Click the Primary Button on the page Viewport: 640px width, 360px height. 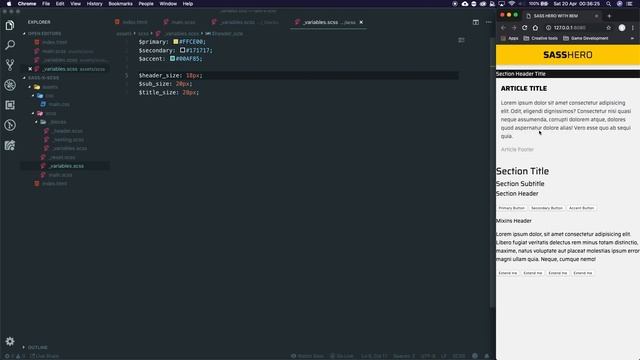click(x=511, y=208)
